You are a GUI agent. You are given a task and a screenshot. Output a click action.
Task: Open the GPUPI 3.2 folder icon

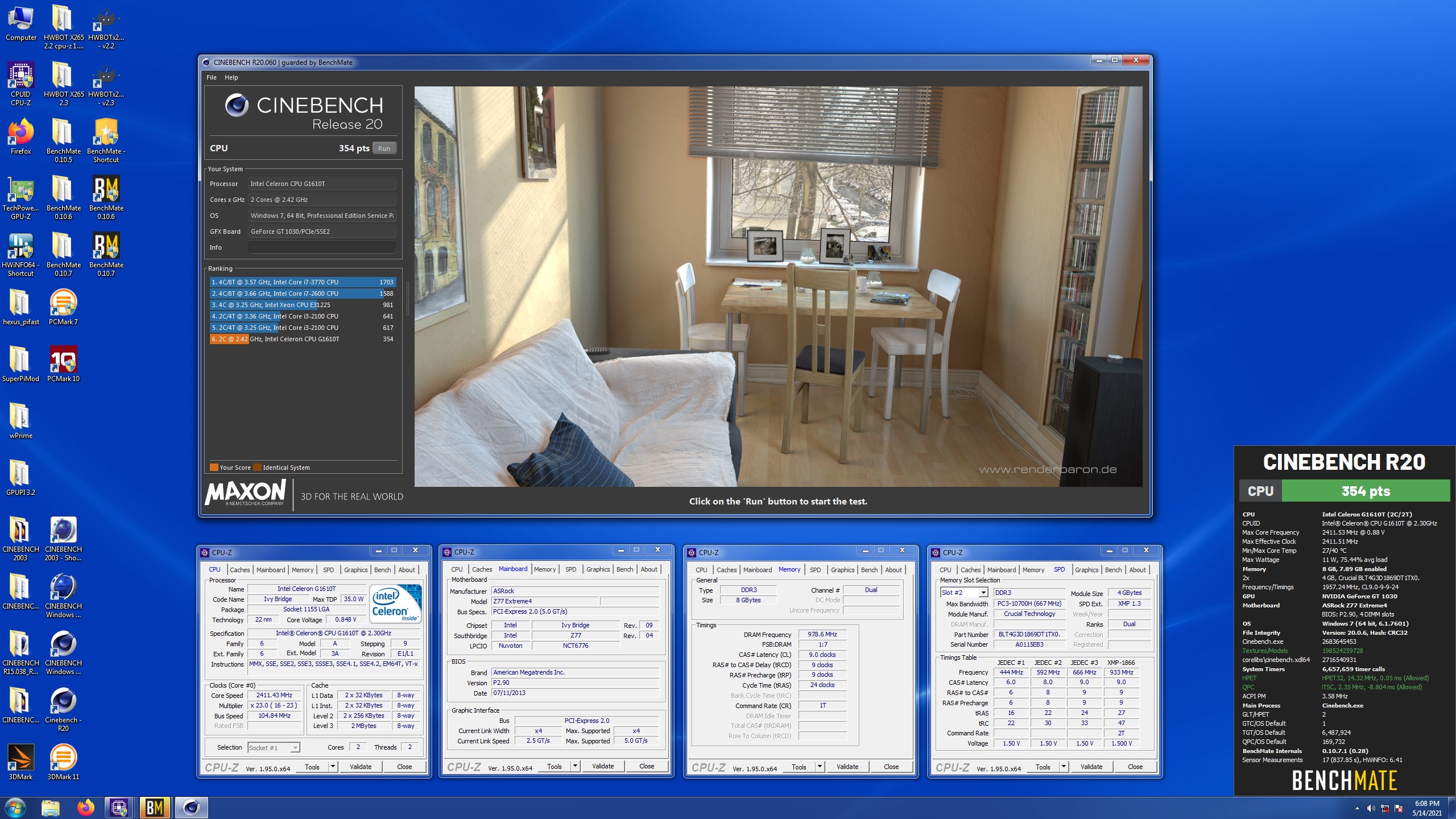(20, 478)
